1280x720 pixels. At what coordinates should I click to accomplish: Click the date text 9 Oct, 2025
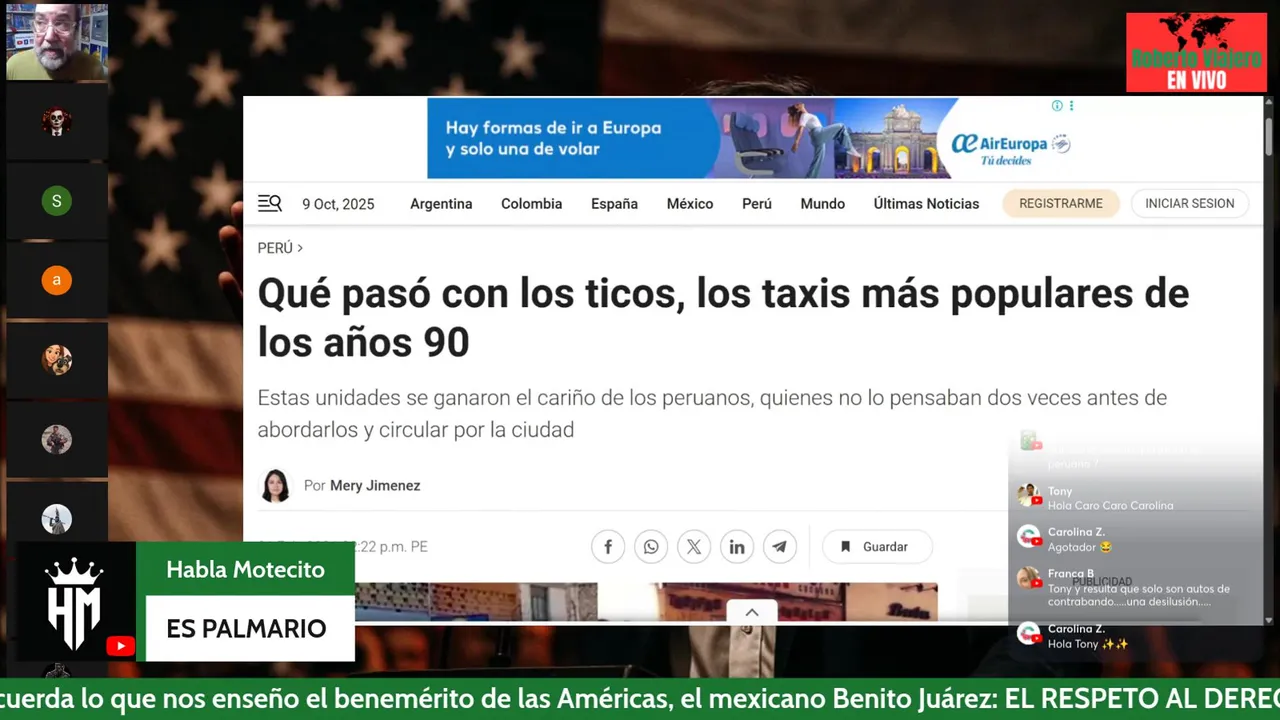(x=338, y=204)
